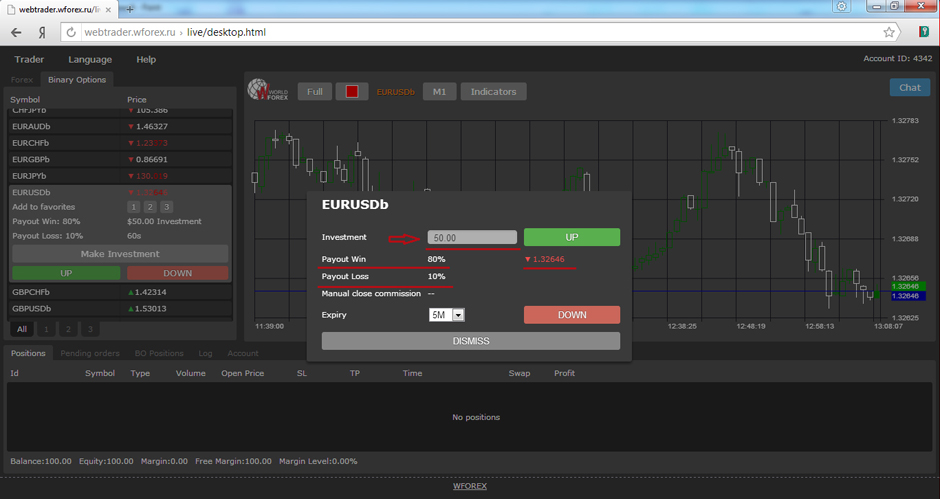This screenshot has width=940, height=499.
Task: Click the Free Margin:100.00 status text
Action: pos(233,461)
